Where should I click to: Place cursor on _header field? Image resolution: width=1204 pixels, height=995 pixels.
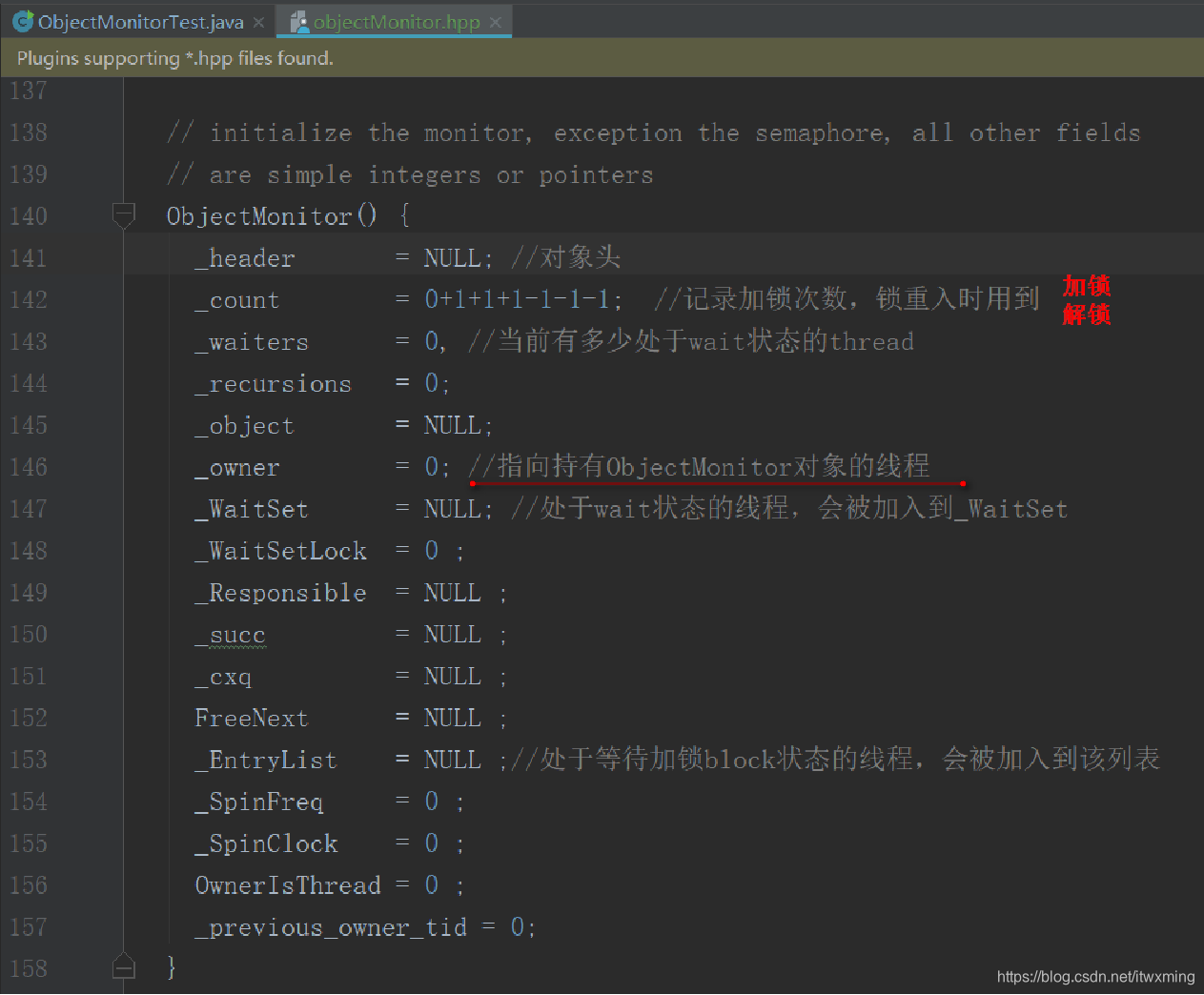(x=245, y=258)
